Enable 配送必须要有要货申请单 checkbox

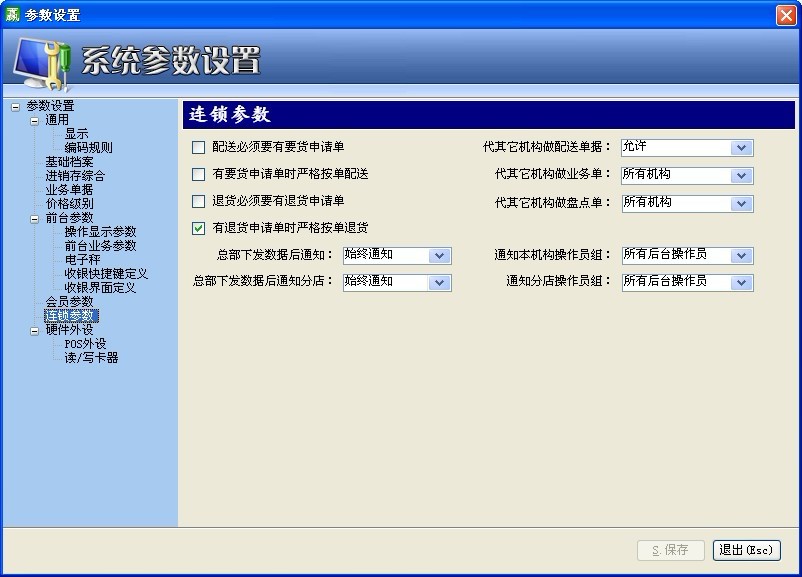tap(198, 148)
